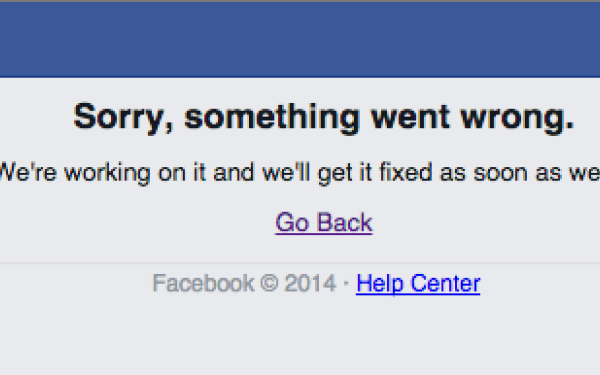Click the year '2014' in the footer

(310, 284)
